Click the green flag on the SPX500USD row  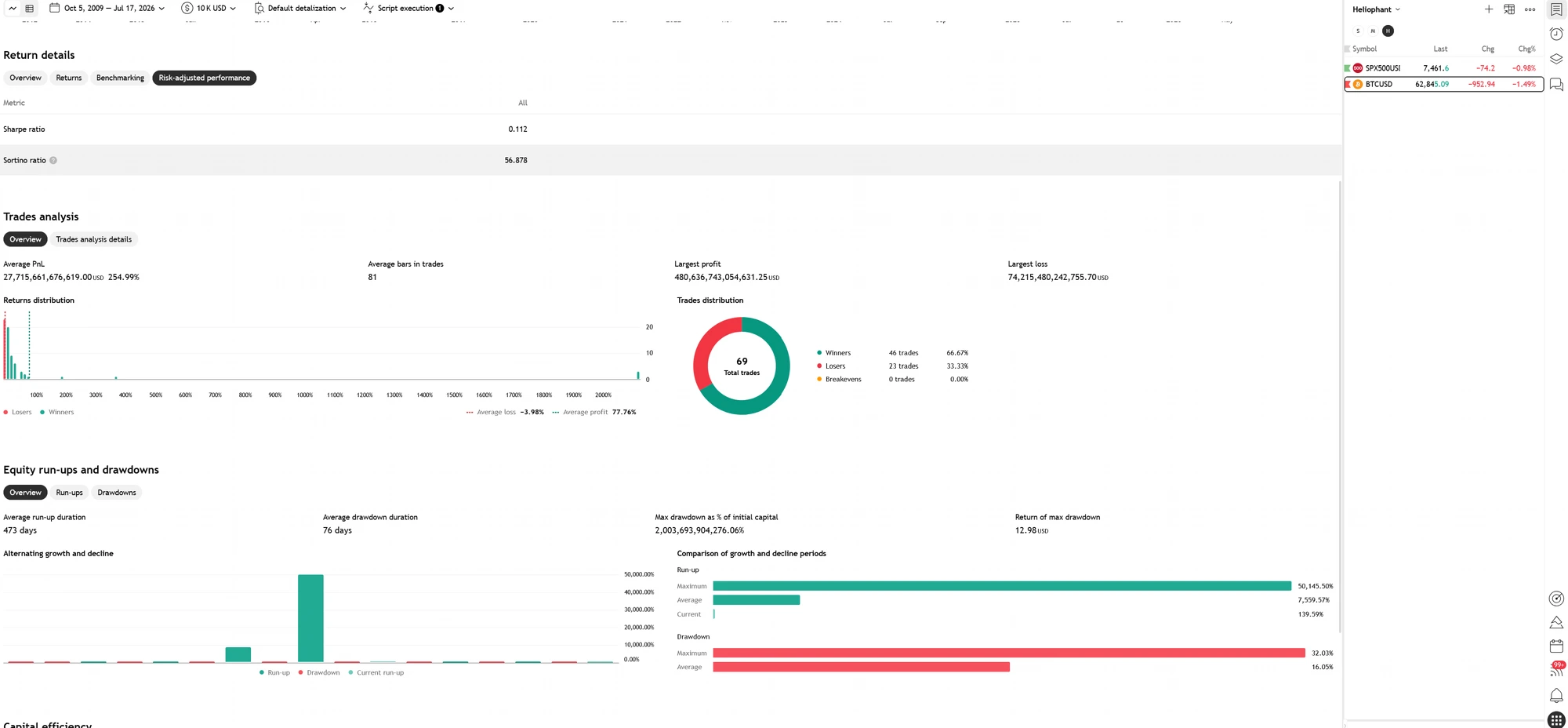[x=1347, y=68]
